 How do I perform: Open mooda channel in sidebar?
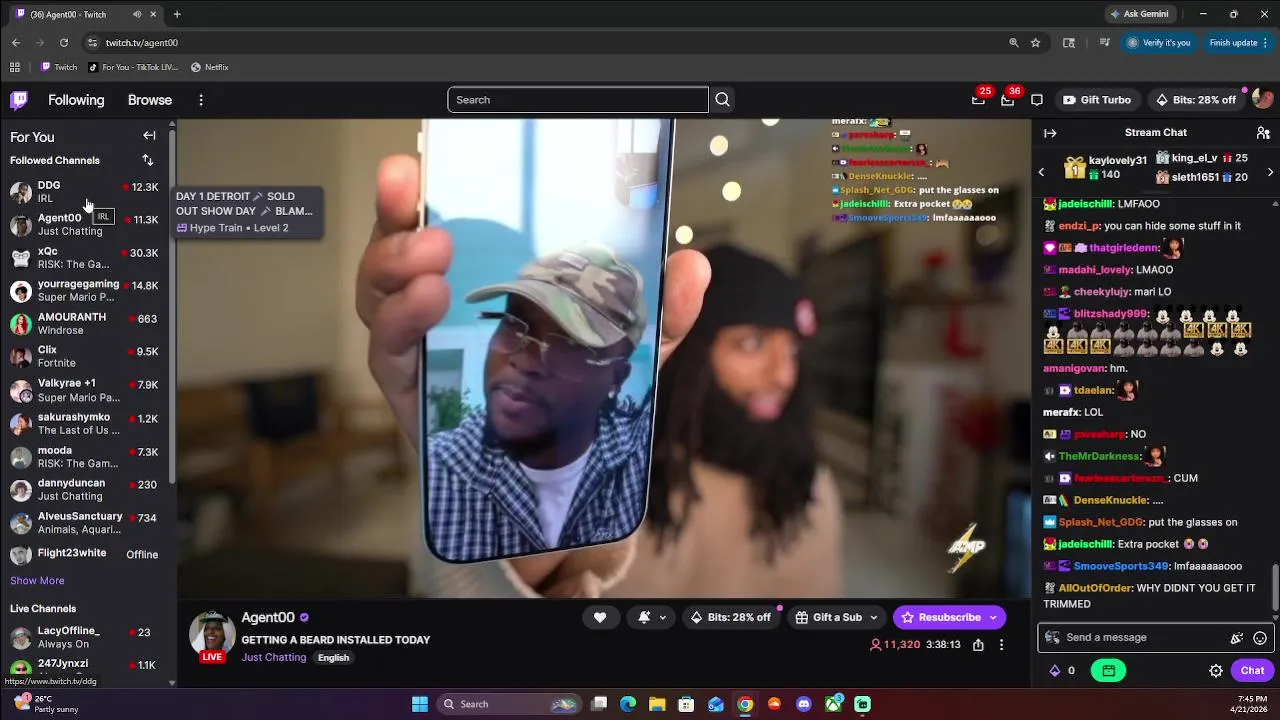[x=85, y=457]
